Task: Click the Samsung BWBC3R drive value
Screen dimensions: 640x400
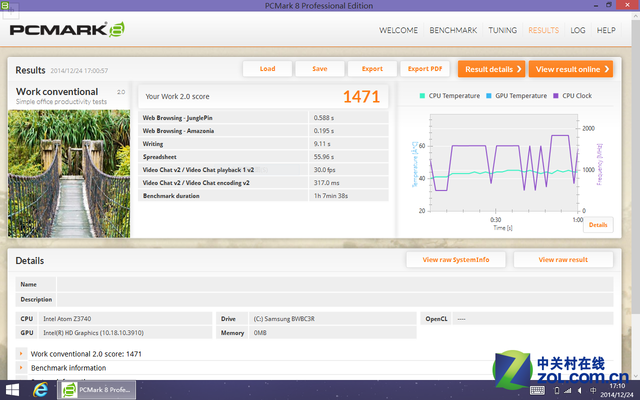Action: click(x=284, y=319)
